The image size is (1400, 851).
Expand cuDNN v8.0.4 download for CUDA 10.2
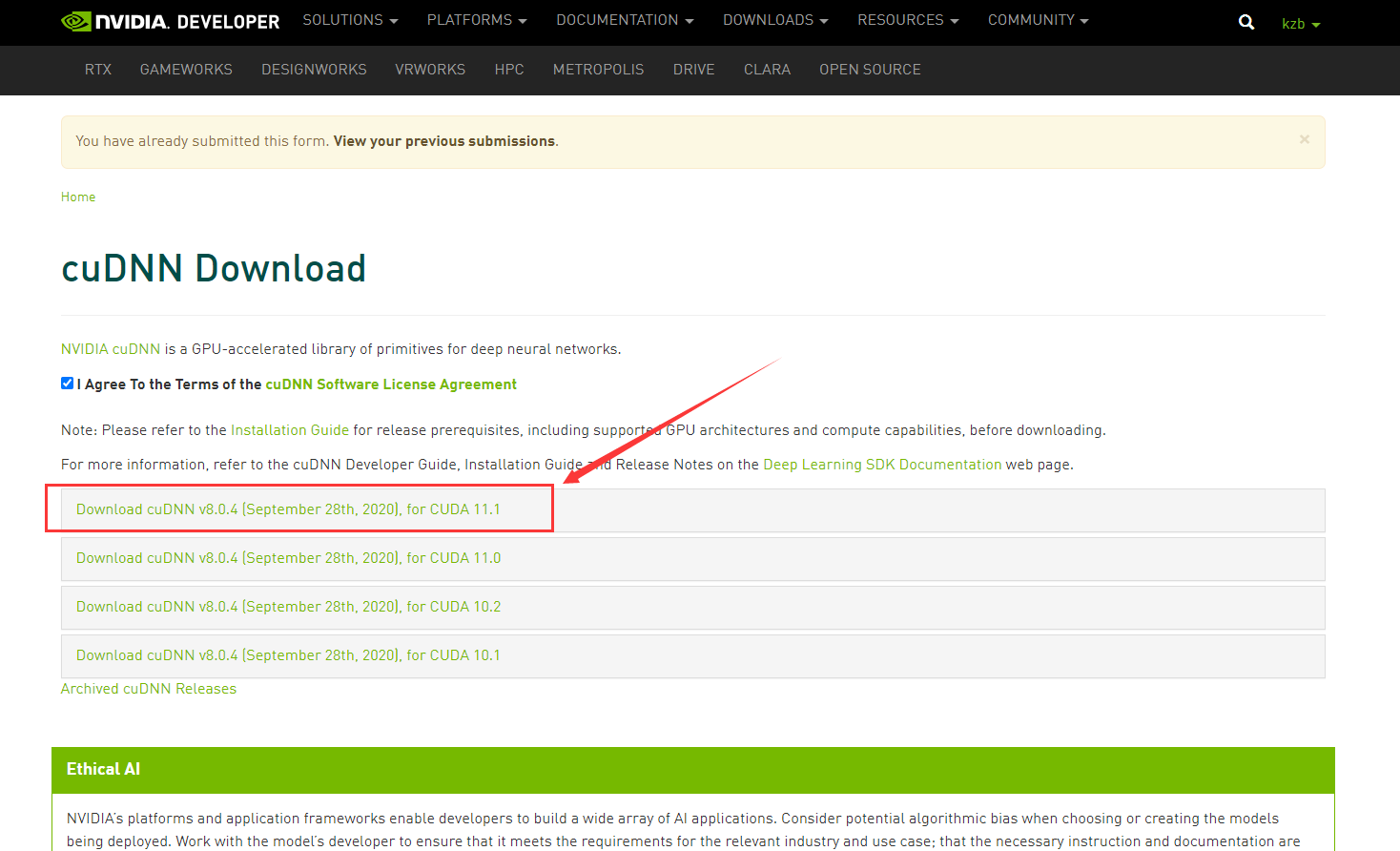click(692, 607)
